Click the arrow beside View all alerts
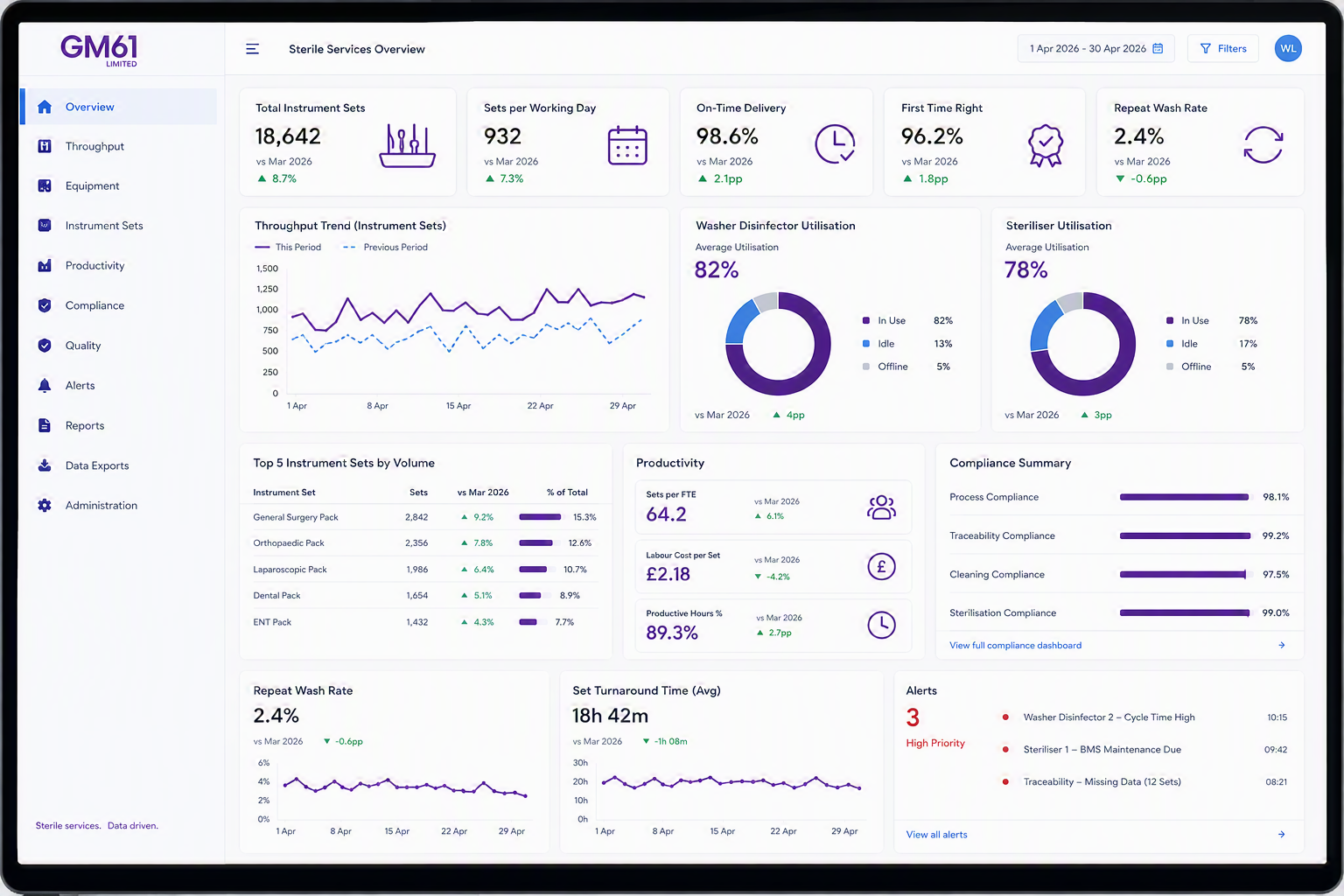 [x=1282, y=835]
